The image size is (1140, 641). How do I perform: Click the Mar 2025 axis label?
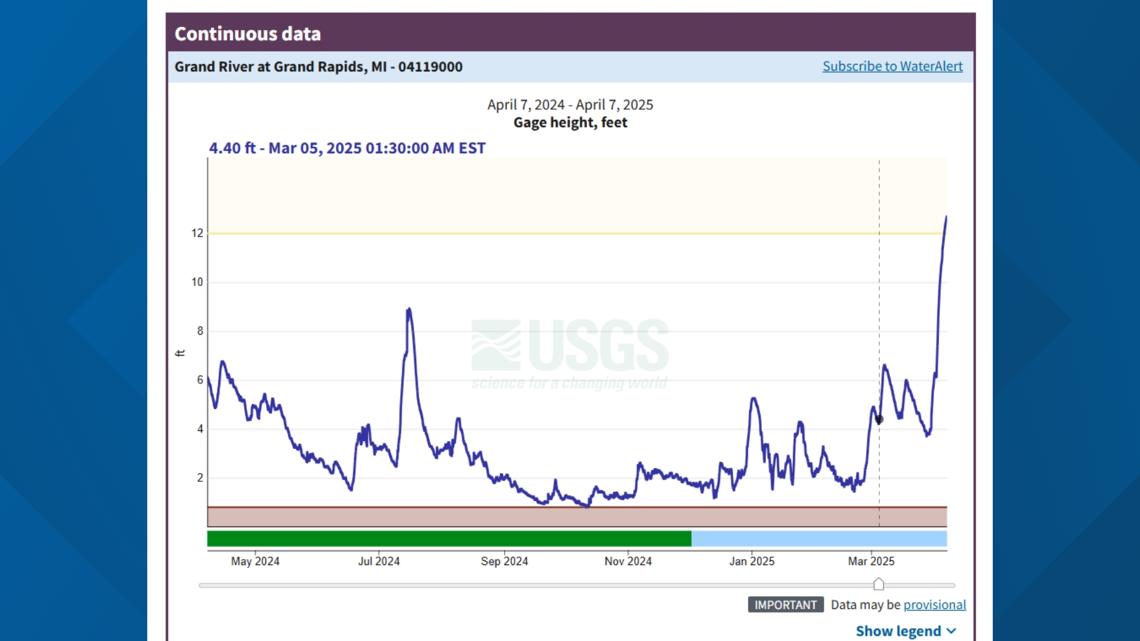(871, 561)
